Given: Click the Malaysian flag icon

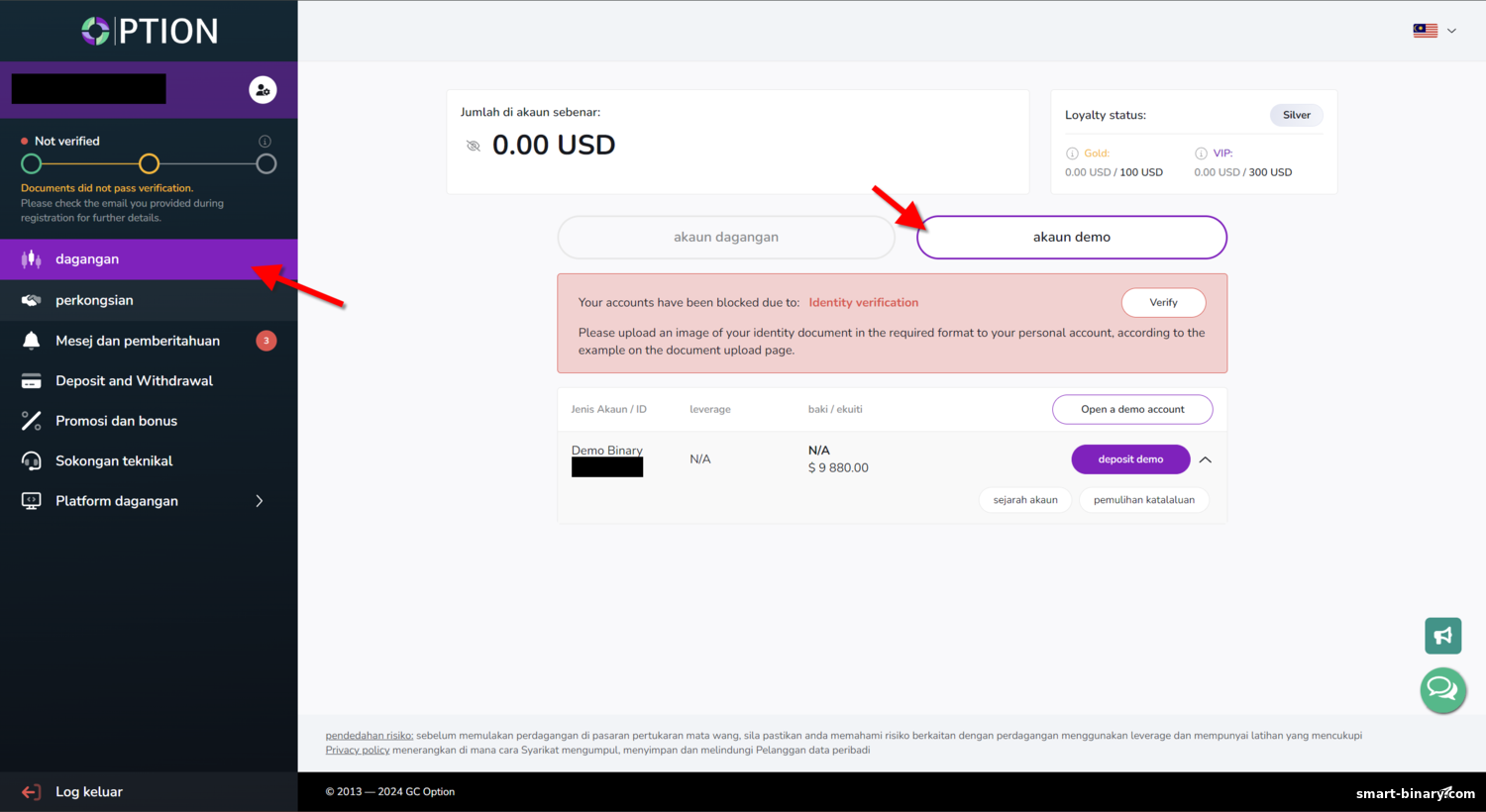Looking at the screenshot, I should (1426, 31).
